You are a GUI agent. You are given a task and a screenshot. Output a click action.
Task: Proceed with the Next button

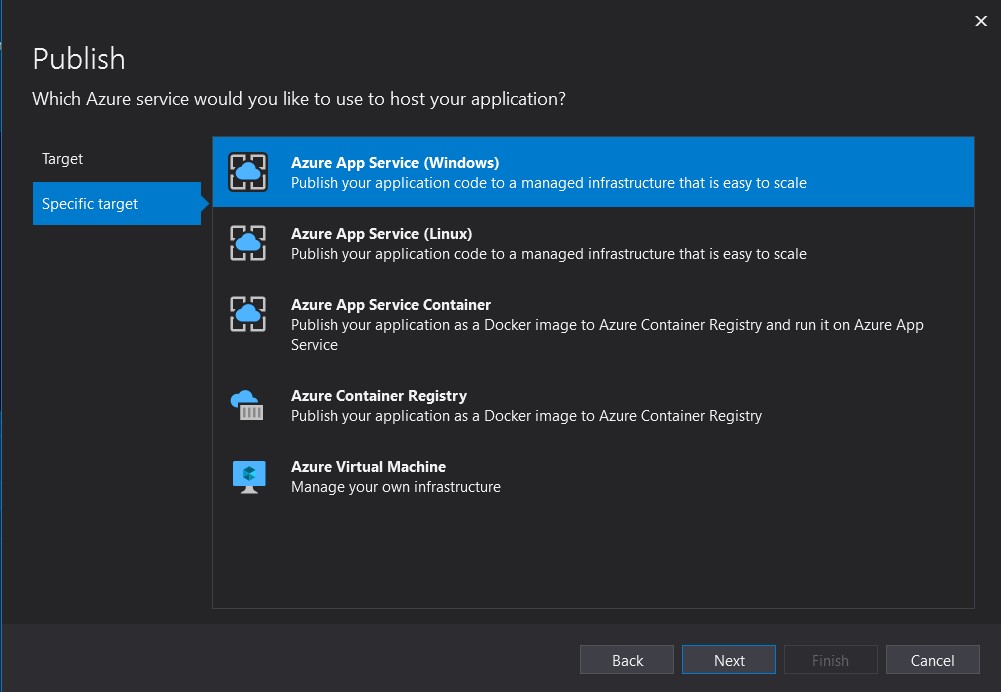pos(729,659)
